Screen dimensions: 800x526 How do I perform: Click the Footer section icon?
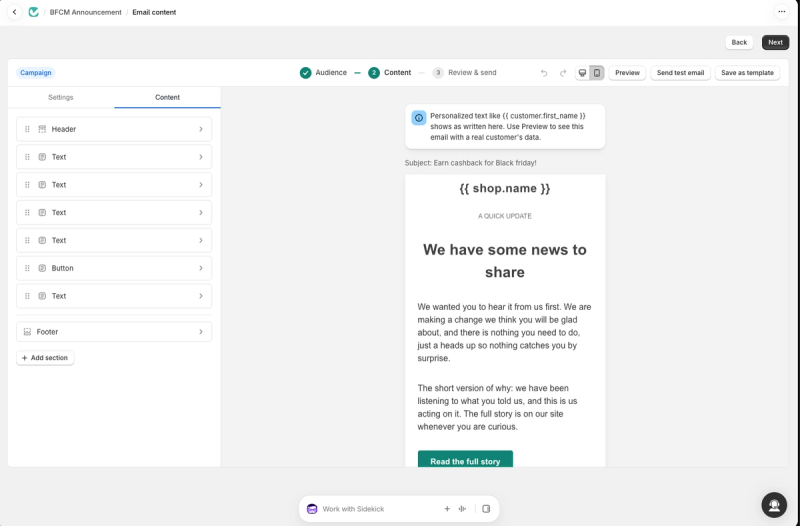click(x=27, y=332)
